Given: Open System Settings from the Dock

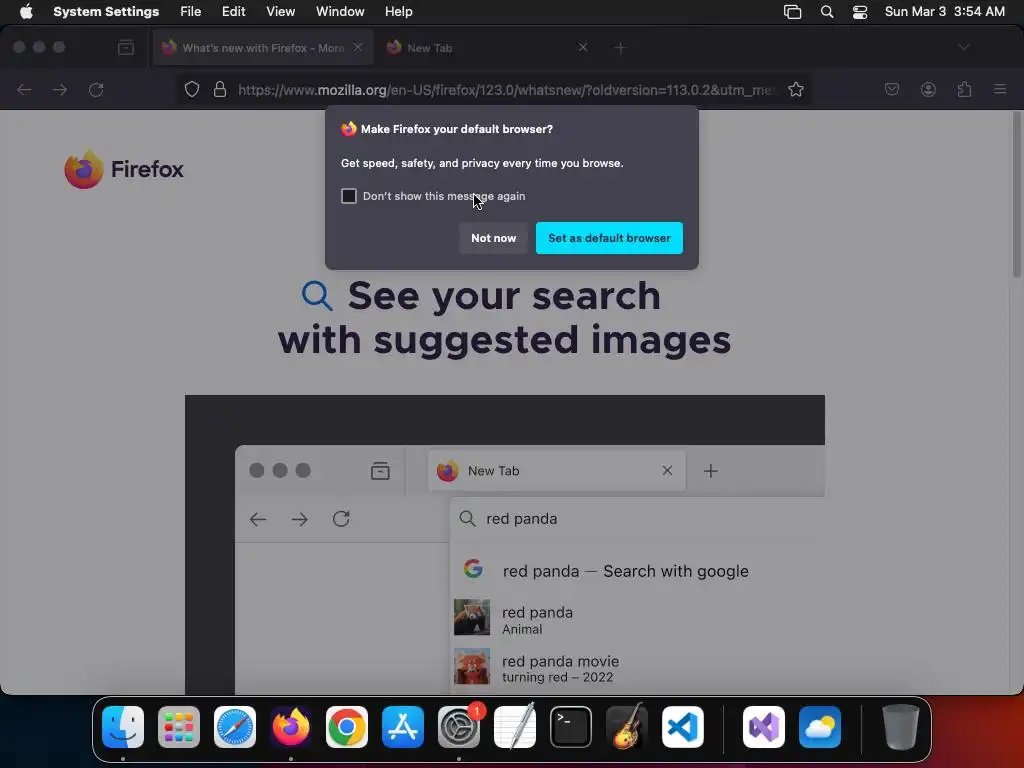Looking at the screenshot, I should (x=459, y=727).
